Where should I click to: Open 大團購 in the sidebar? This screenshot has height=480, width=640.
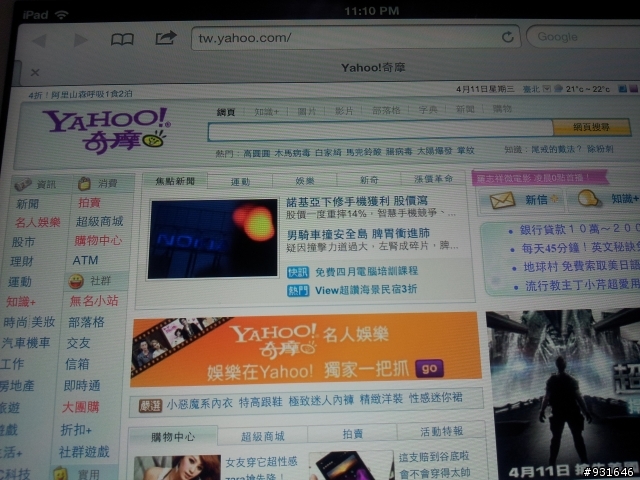click(x=80, y=407)
